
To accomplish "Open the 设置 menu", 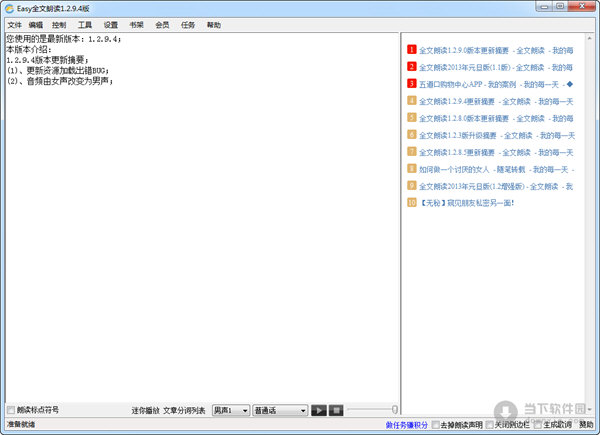I will pos(111,25).
